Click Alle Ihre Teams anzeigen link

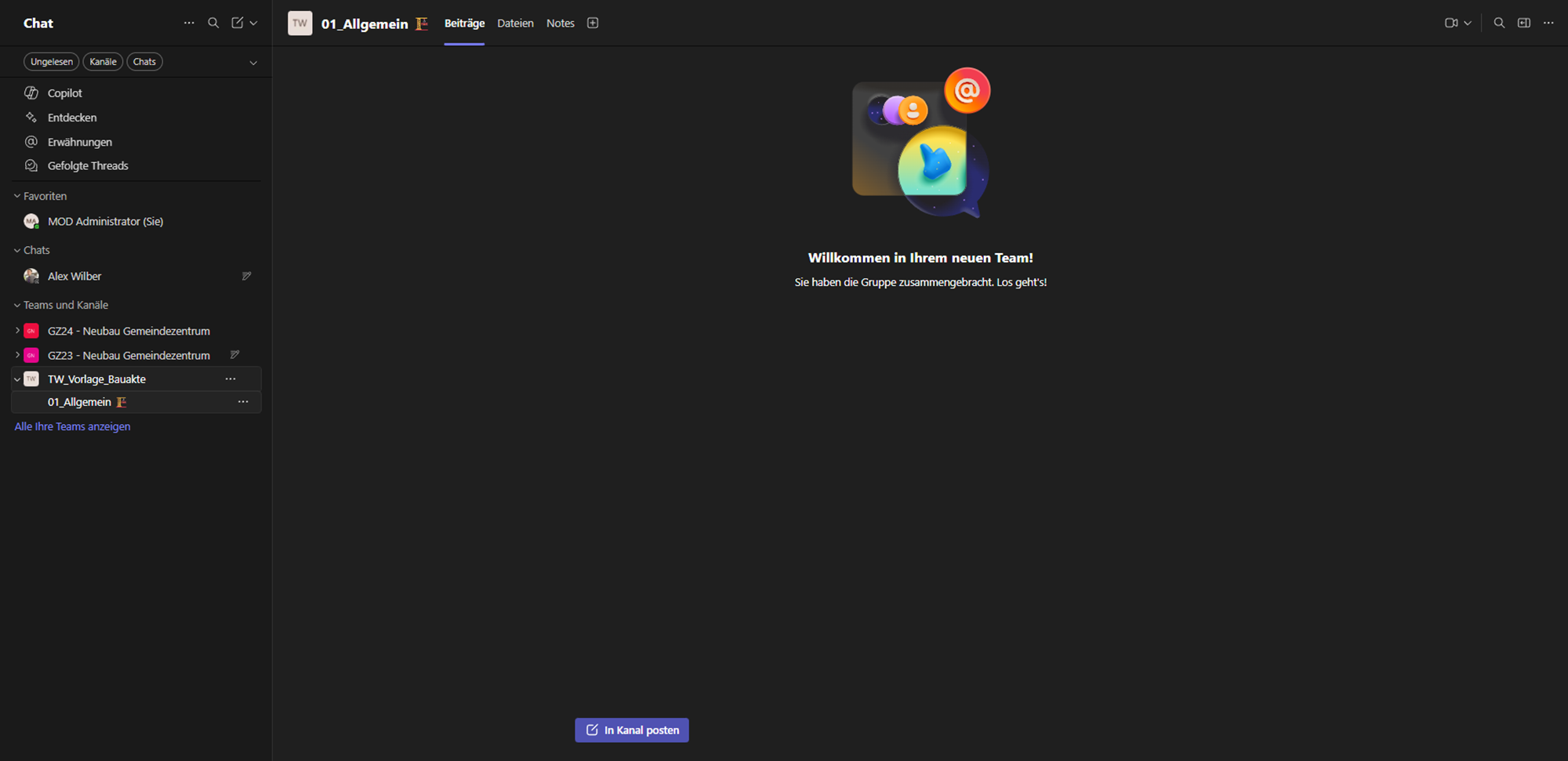(x=72, y=426)
